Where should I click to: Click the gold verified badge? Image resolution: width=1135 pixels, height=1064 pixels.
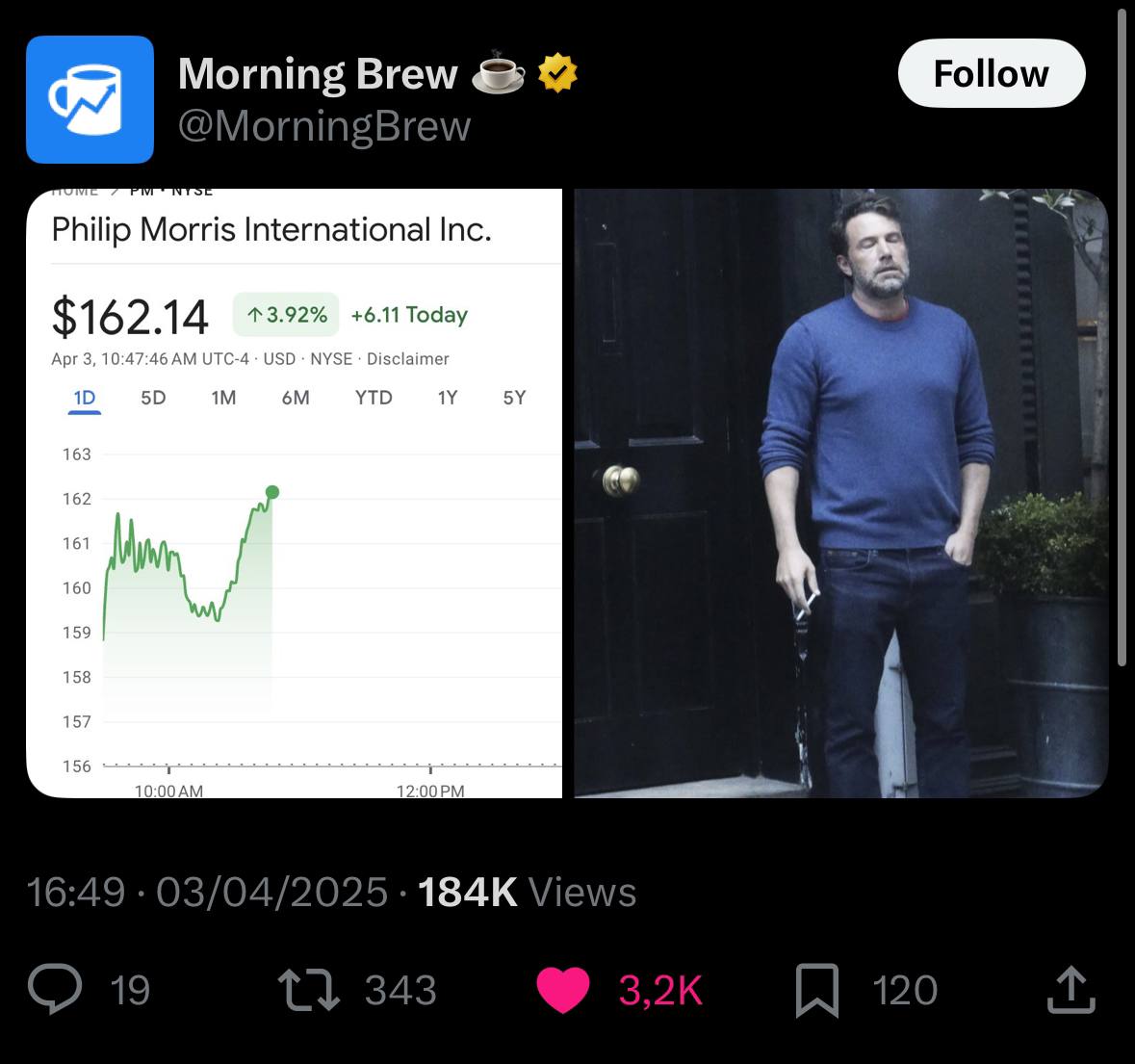tap(557, 73)
